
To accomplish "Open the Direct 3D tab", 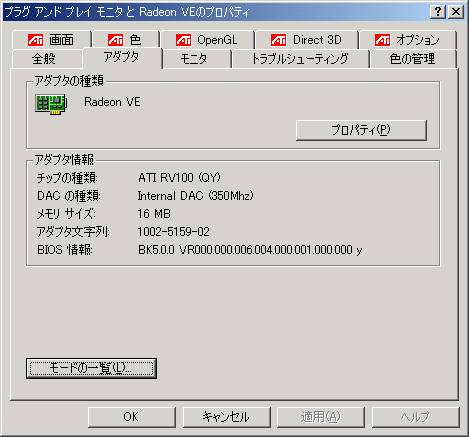I will [x=306, y=40].
